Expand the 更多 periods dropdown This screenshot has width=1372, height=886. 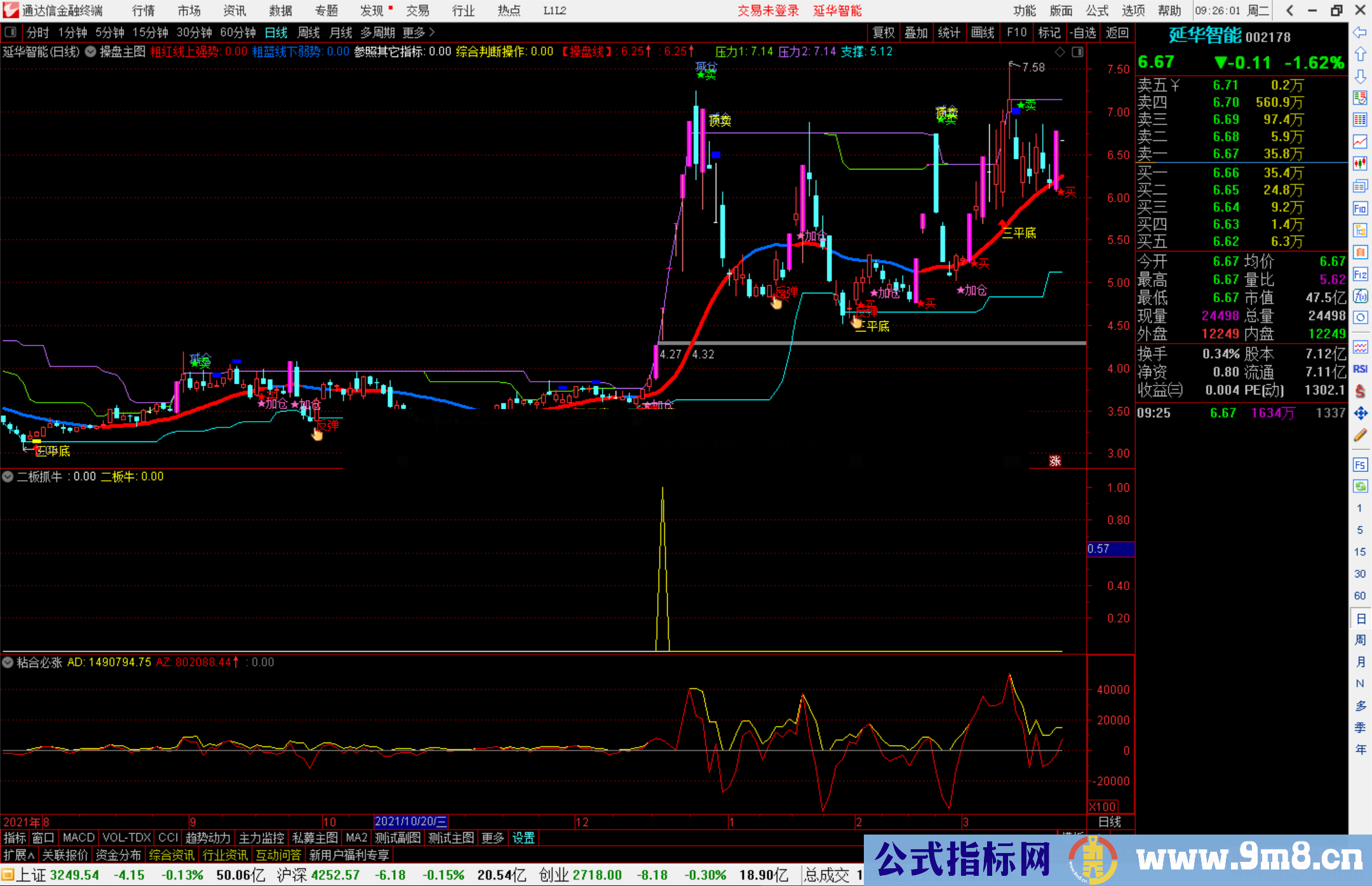[418, 32]
